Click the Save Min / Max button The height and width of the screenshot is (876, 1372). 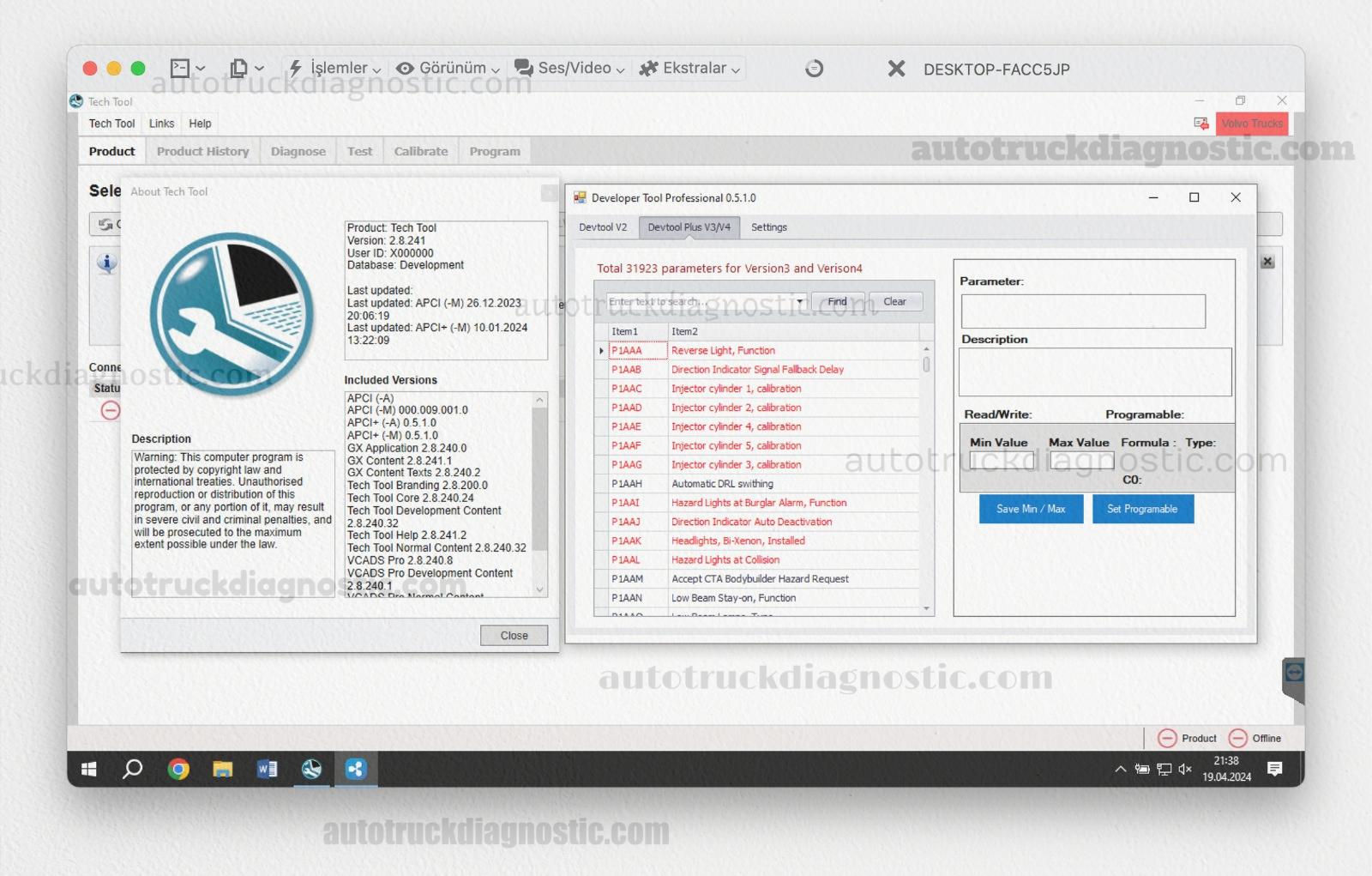[1031, 509]
